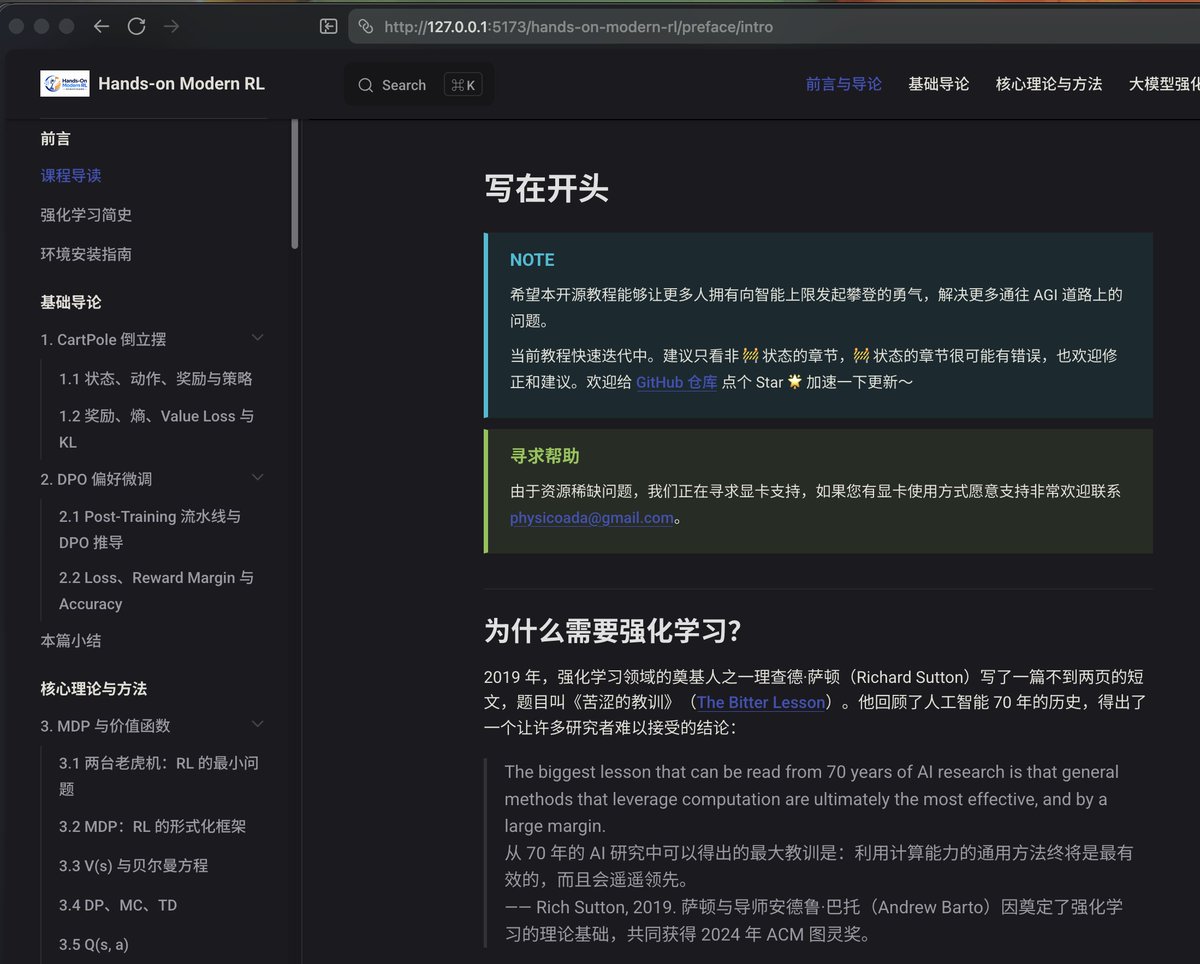This screenshot has width=1200, height=964.
Task: Open section 2. DPO 偏好微调
Action: [96, 479]
